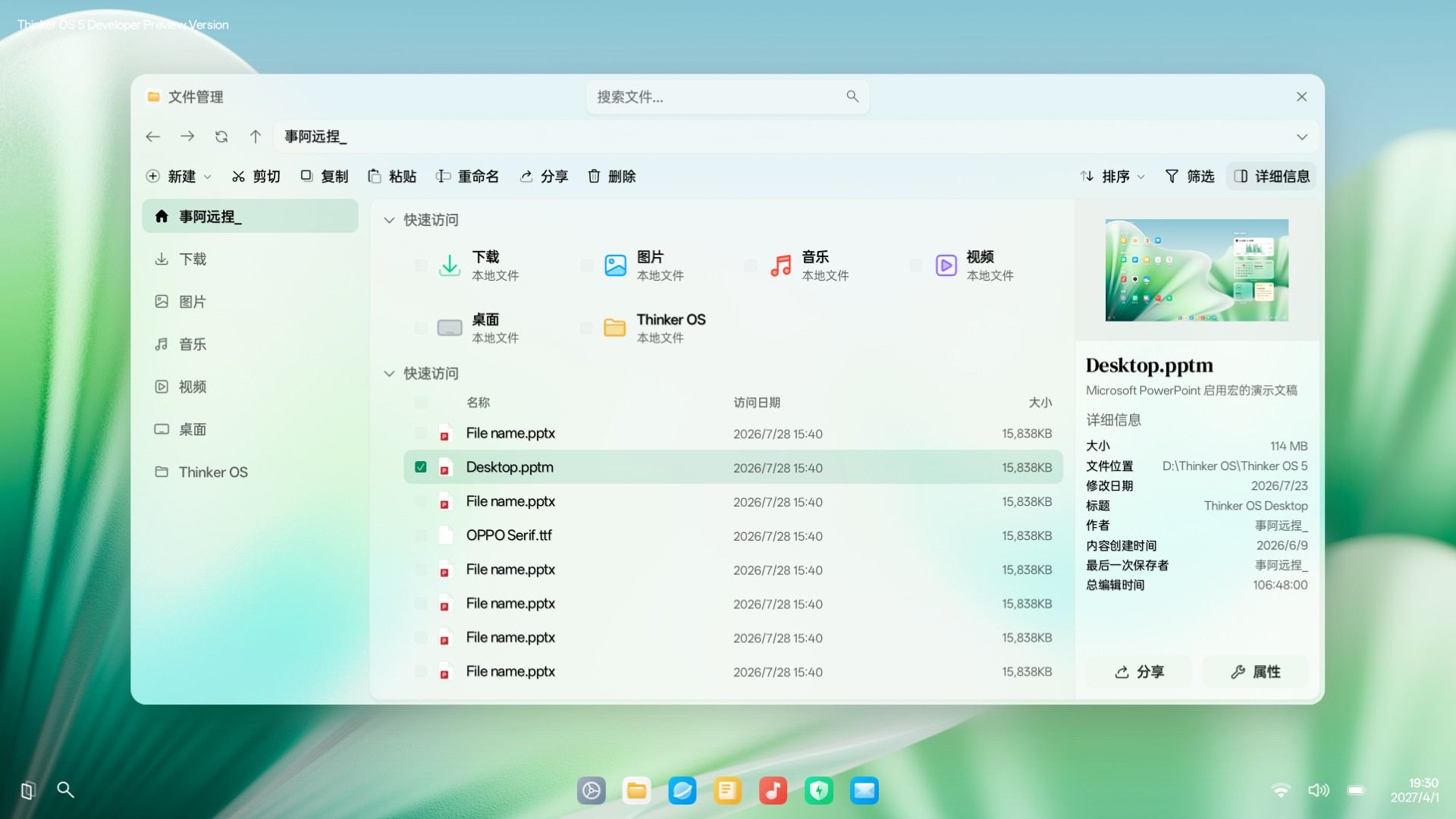Uncheck the Desktop.pptm checkbox
Image resolution: width=1456 pixels, height=819 pixels.
point(421,467)
